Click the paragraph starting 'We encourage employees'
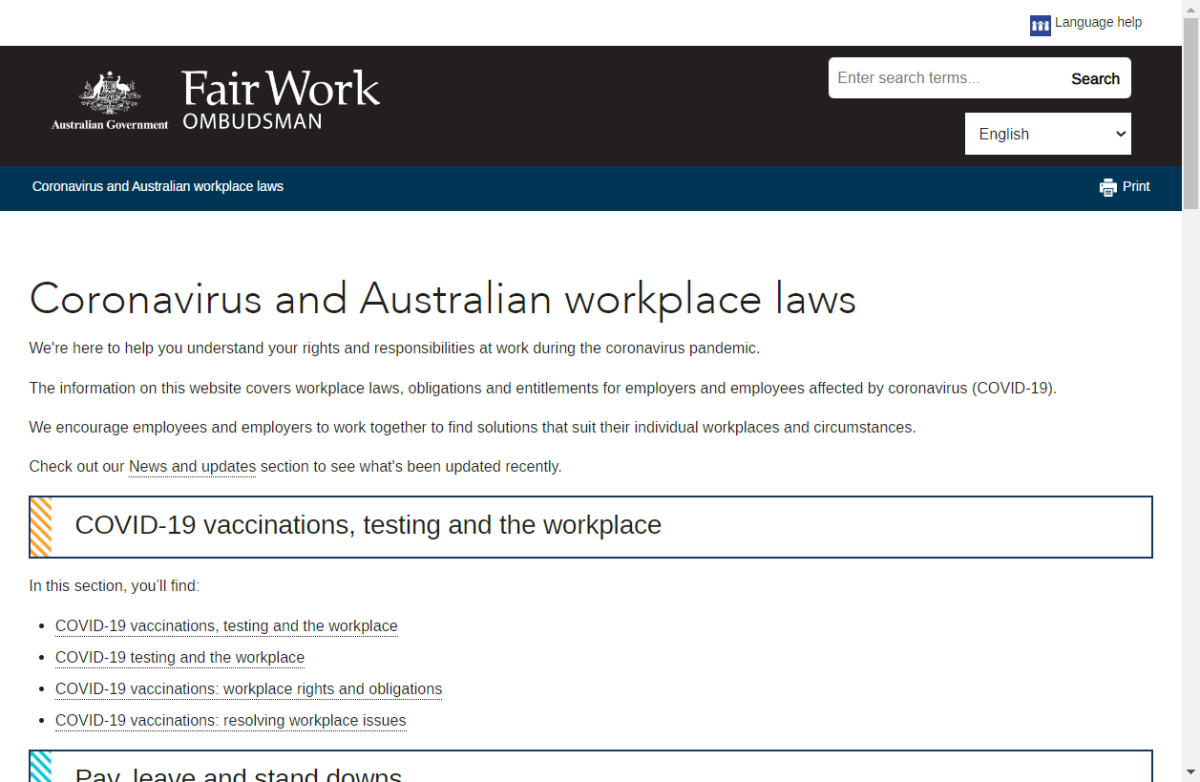This screenshot has width=1200, height=782. pyautogui.click(x=472, y=427)
